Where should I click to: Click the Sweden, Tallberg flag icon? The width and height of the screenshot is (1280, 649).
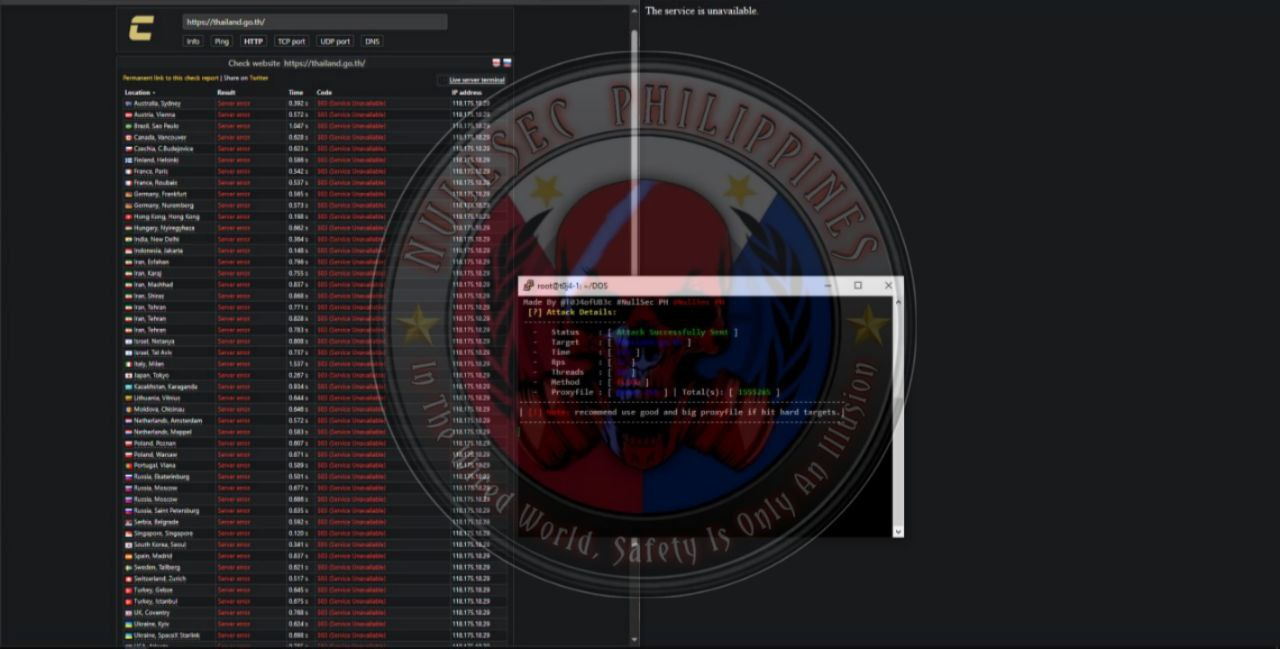128,568
